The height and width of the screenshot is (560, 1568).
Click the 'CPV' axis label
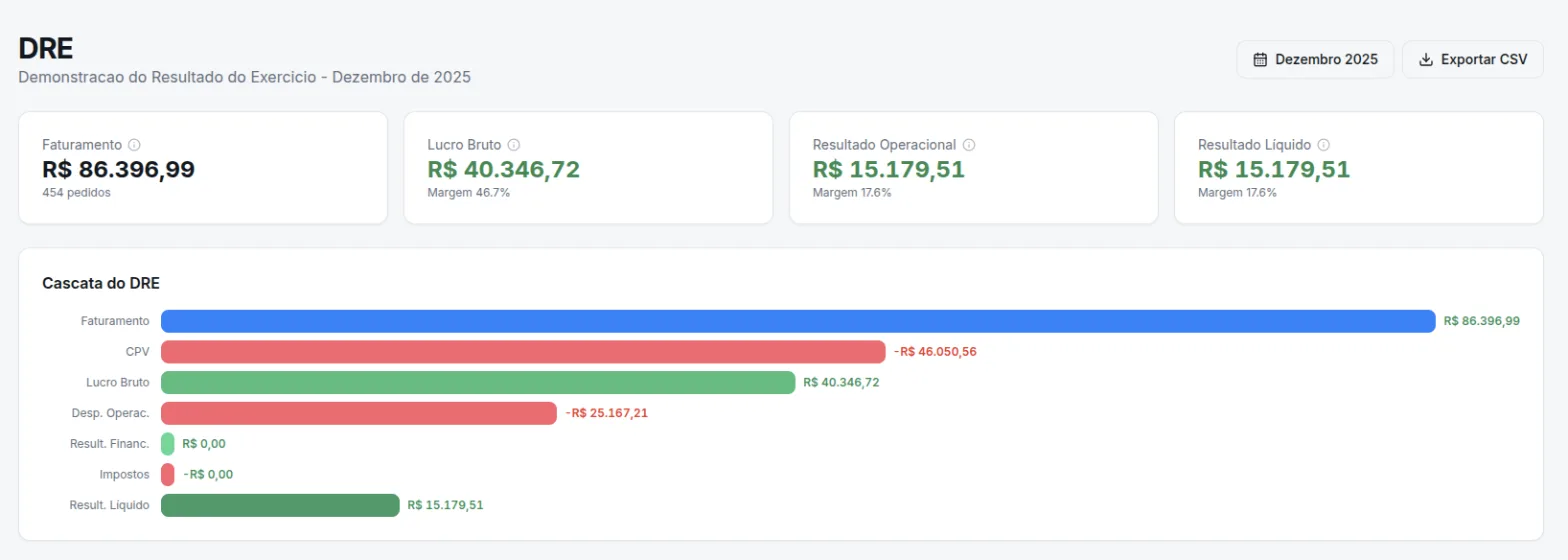tap(138, 352)
